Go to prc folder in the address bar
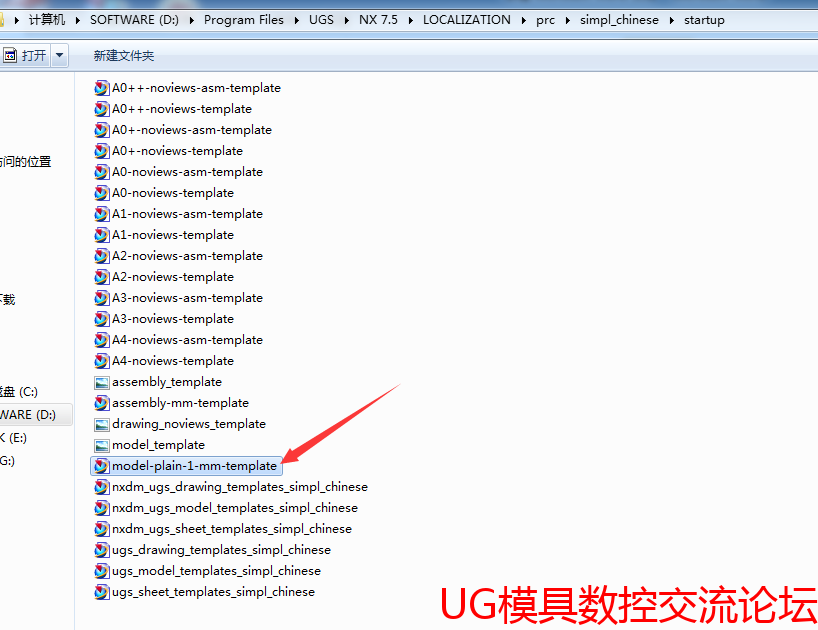Screen dimensions: 818x630 coord(545,20)
